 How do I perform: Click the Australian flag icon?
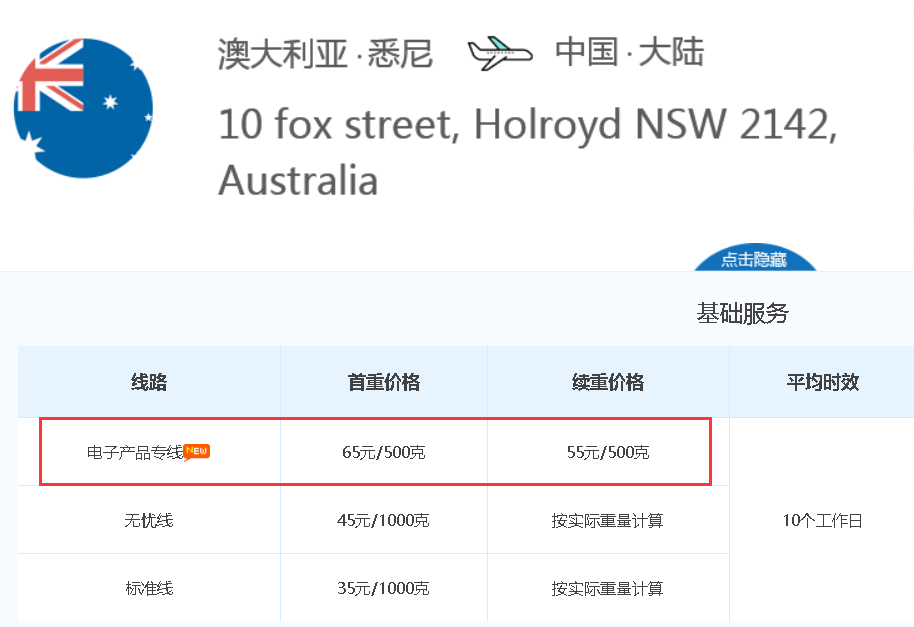tap(83, 108)
